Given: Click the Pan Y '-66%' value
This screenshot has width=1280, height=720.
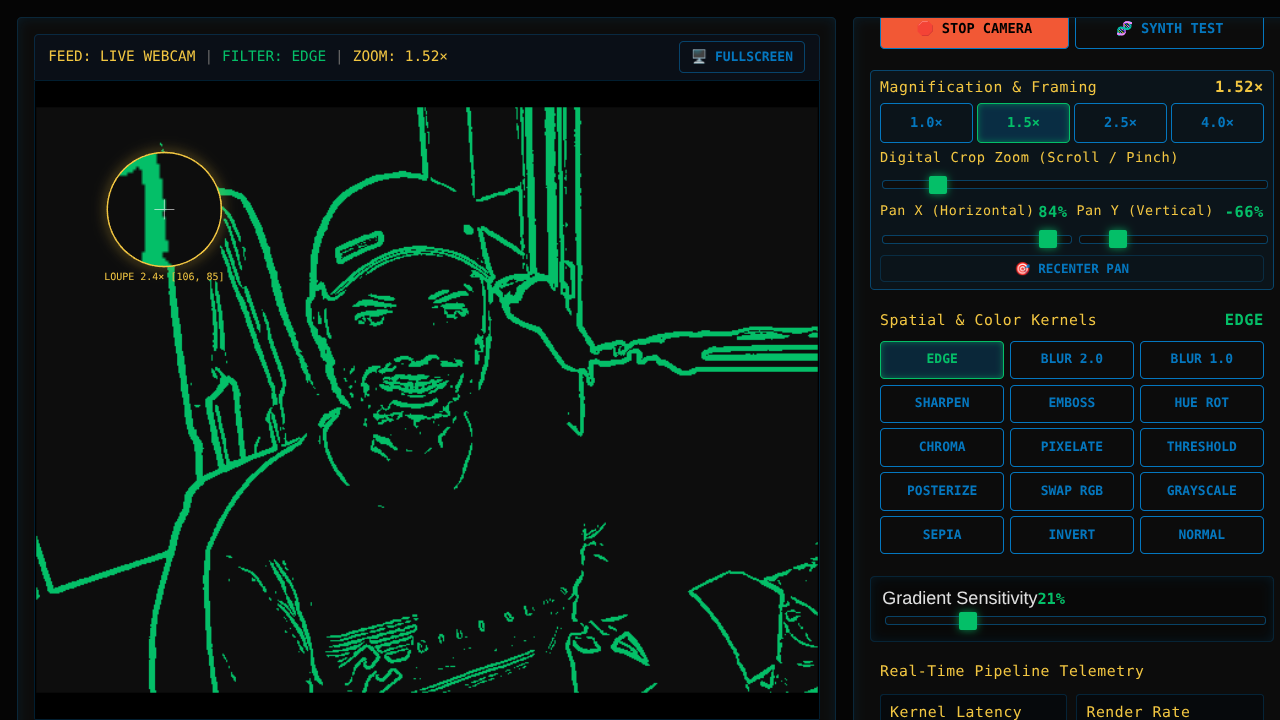Looking at the screenshot, I should point(1244,212).
